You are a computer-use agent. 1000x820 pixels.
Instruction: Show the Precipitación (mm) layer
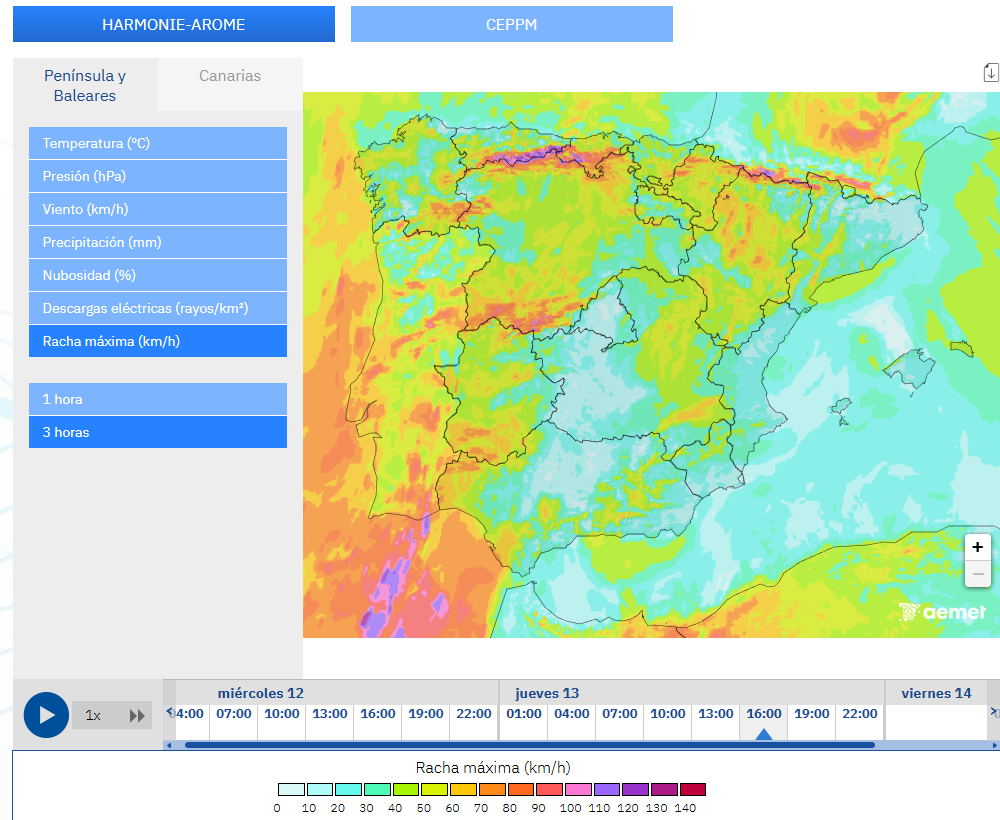(x=158, y=242)
